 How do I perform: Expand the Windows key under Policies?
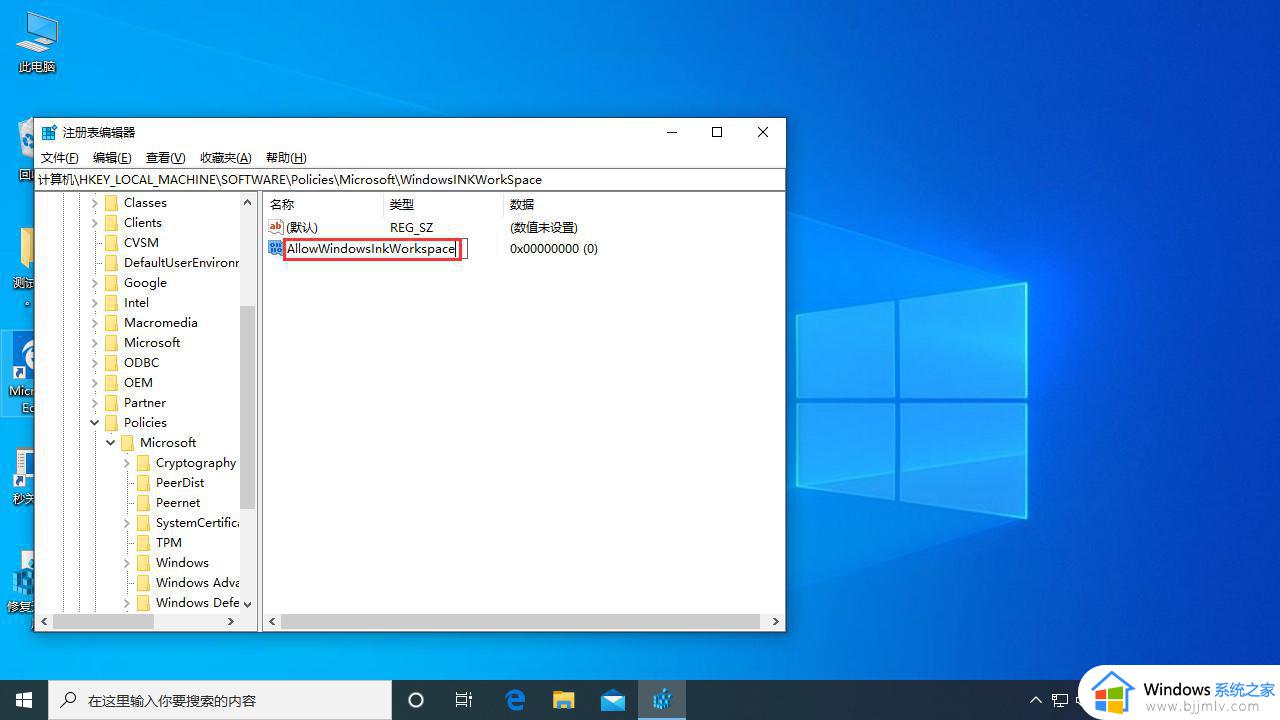tap(127, 563)
